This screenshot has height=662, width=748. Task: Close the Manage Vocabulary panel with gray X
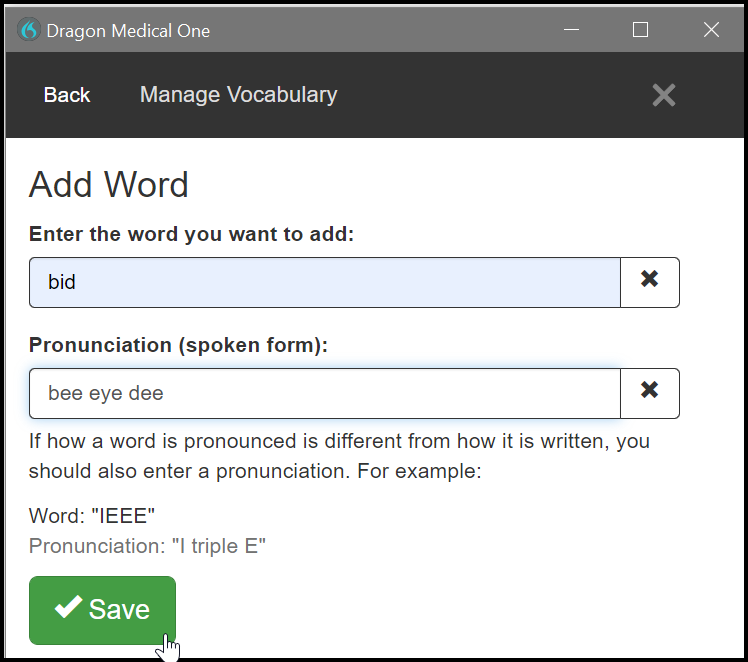point(664,95)
